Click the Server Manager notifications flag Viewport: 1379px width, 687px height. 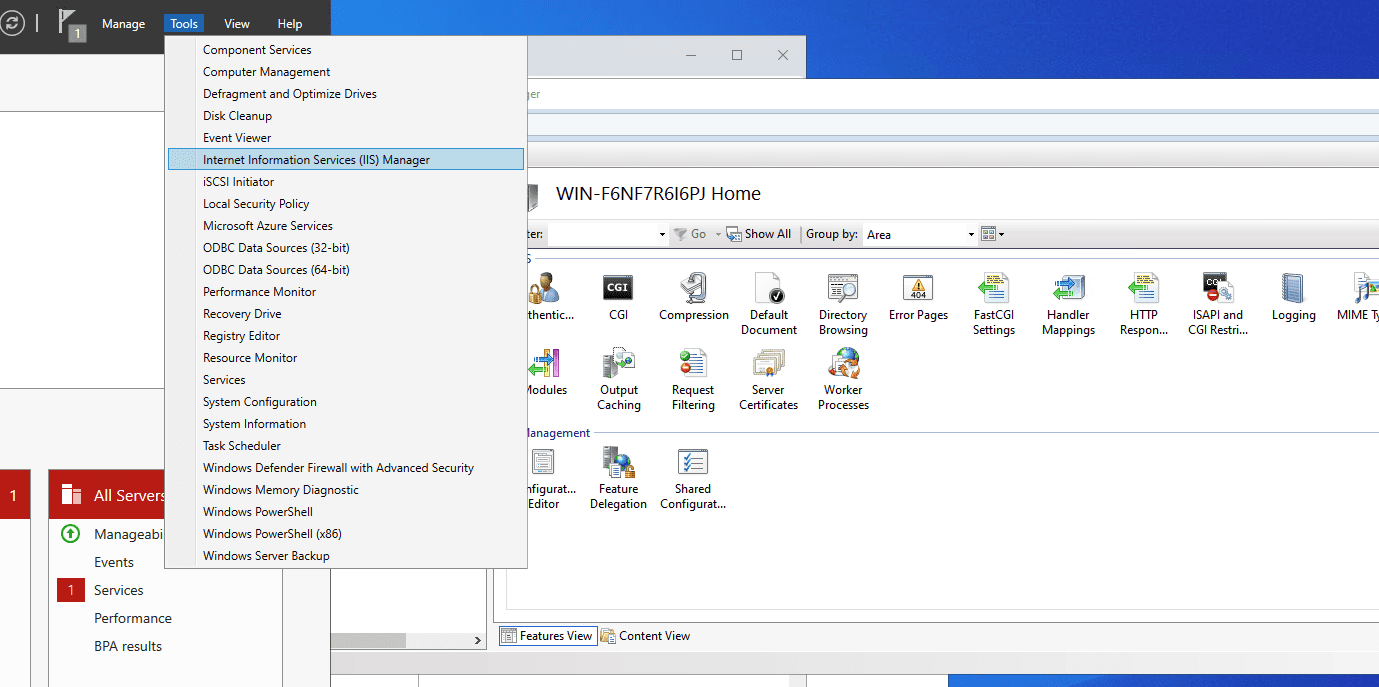pos(70,24)
